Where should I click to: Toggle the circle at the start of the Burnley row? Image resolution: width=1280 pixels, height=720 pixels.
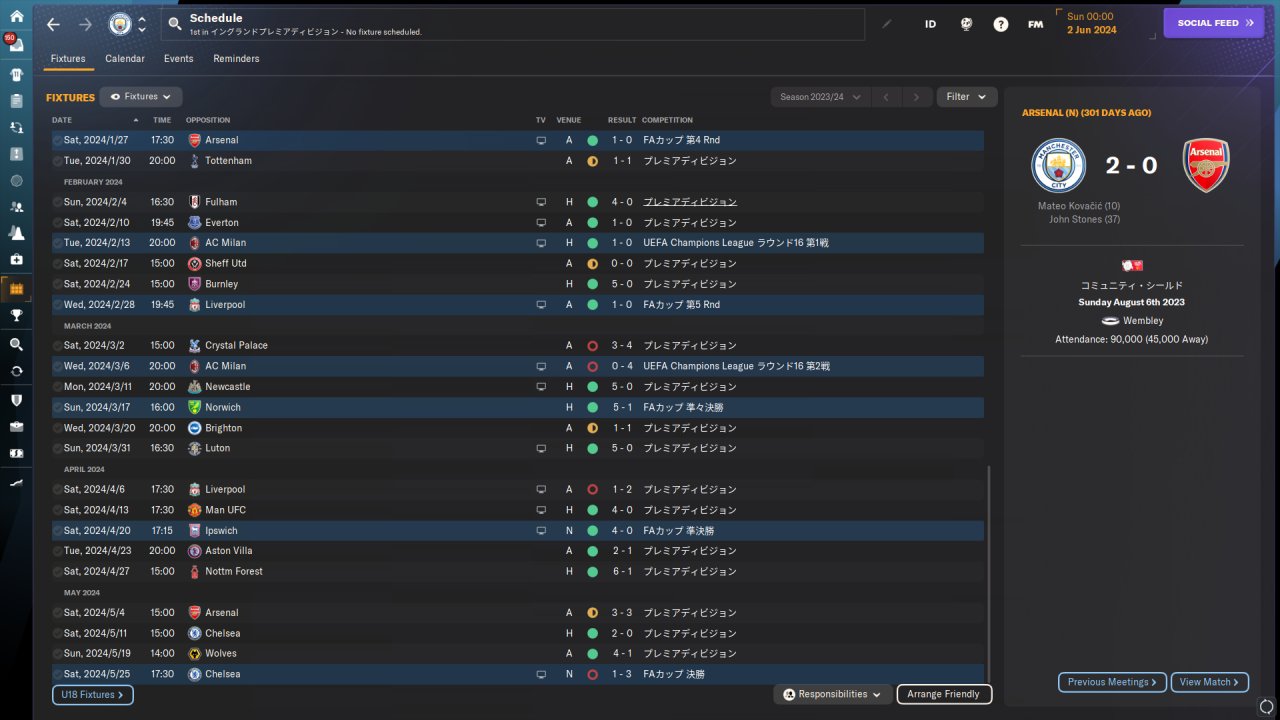[58, 284]
